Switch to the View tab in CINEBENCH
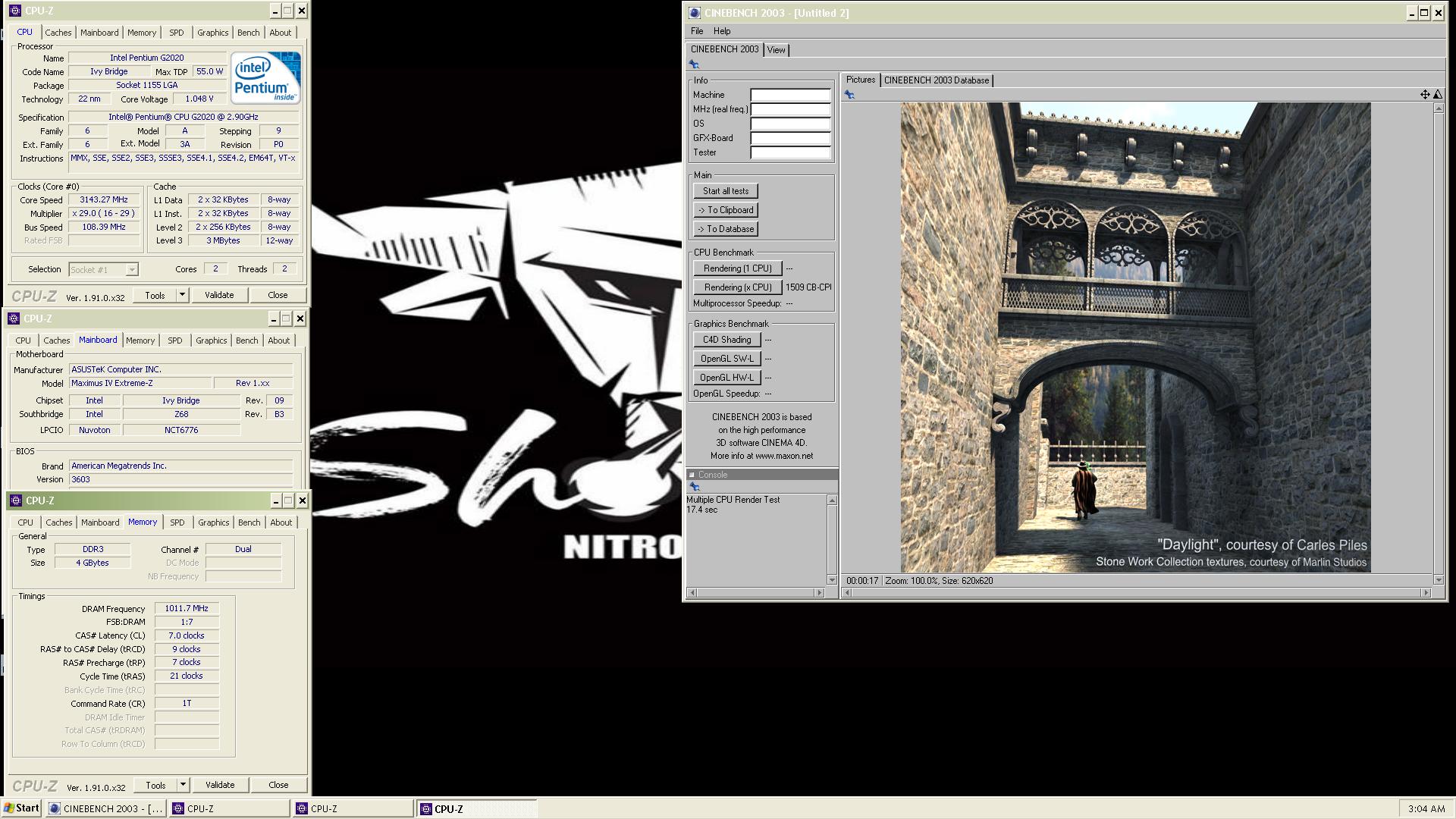The height and width of the screenshot is (819, 1456). (x=776, y=50)
